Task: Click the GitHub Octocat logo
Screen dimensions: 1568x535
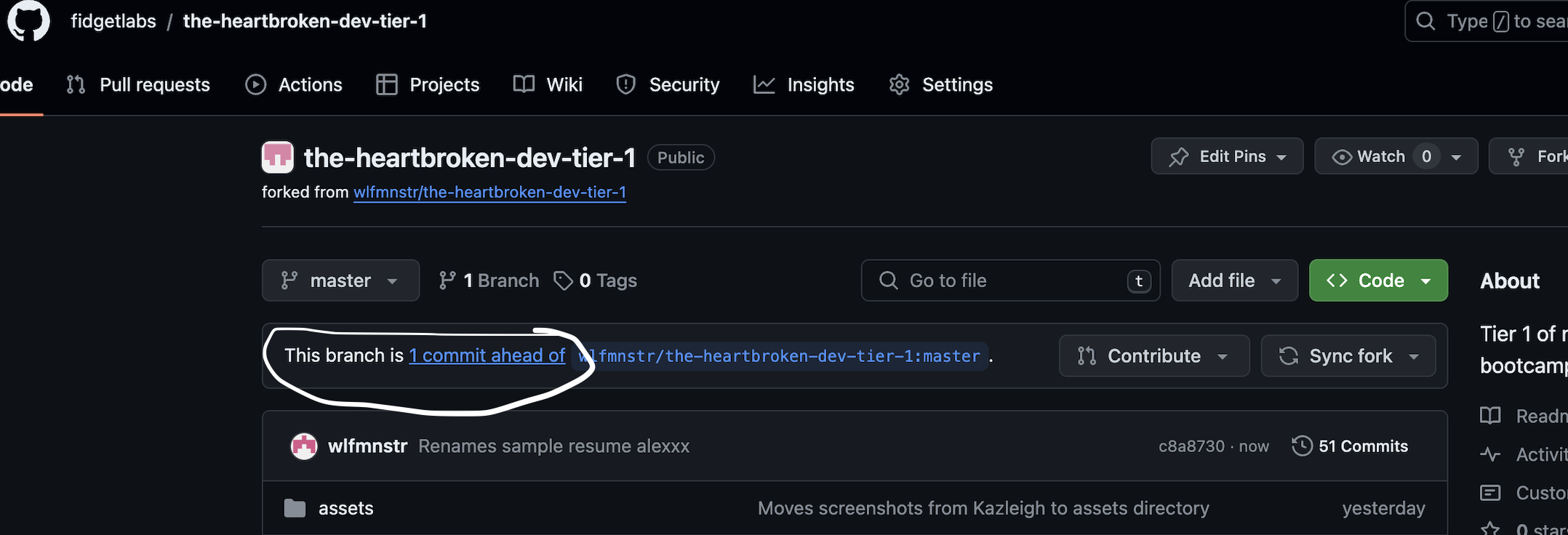Action: (x=28, y=20)
